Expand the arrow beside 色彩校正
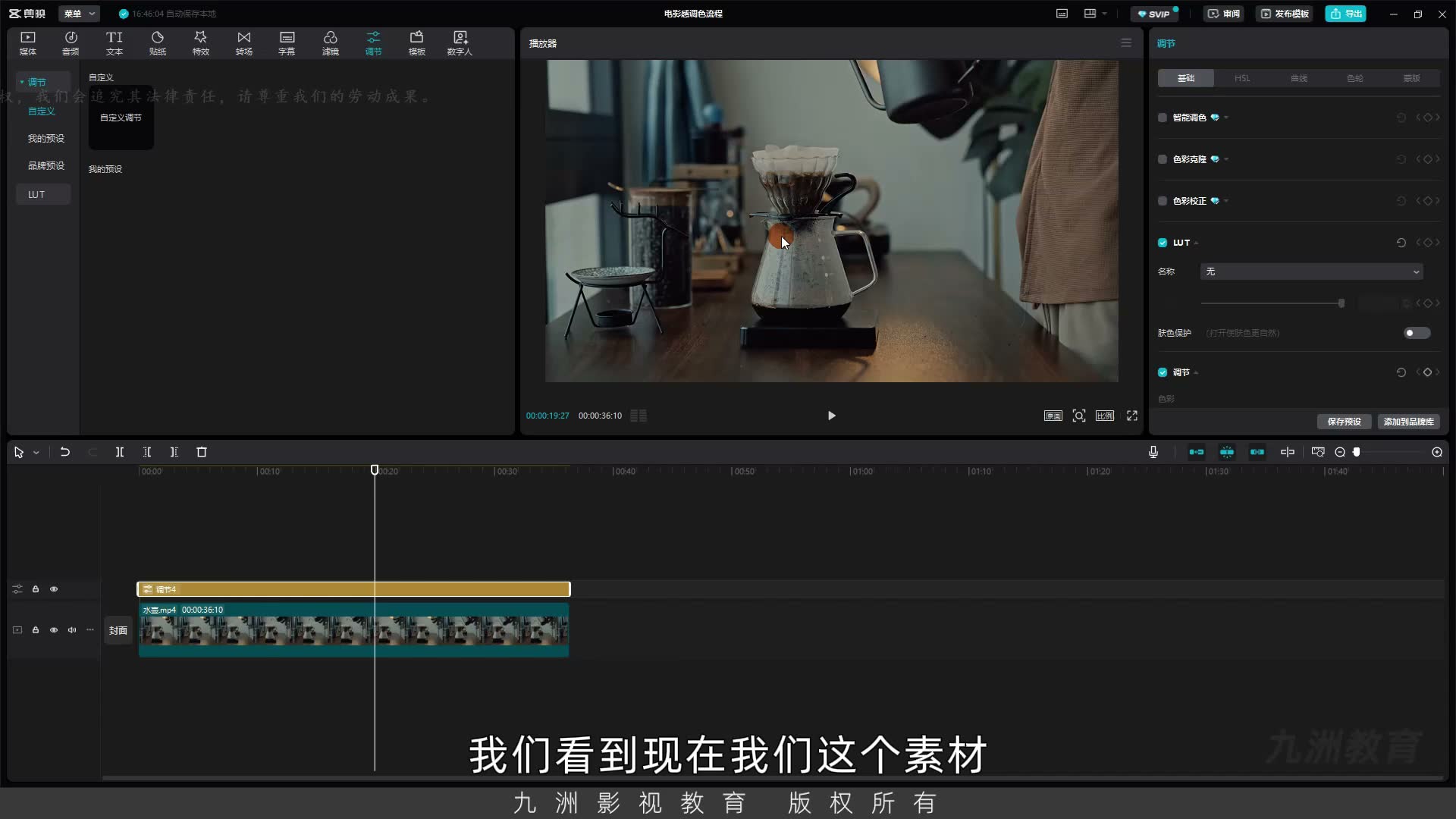 click(1226, 201)
